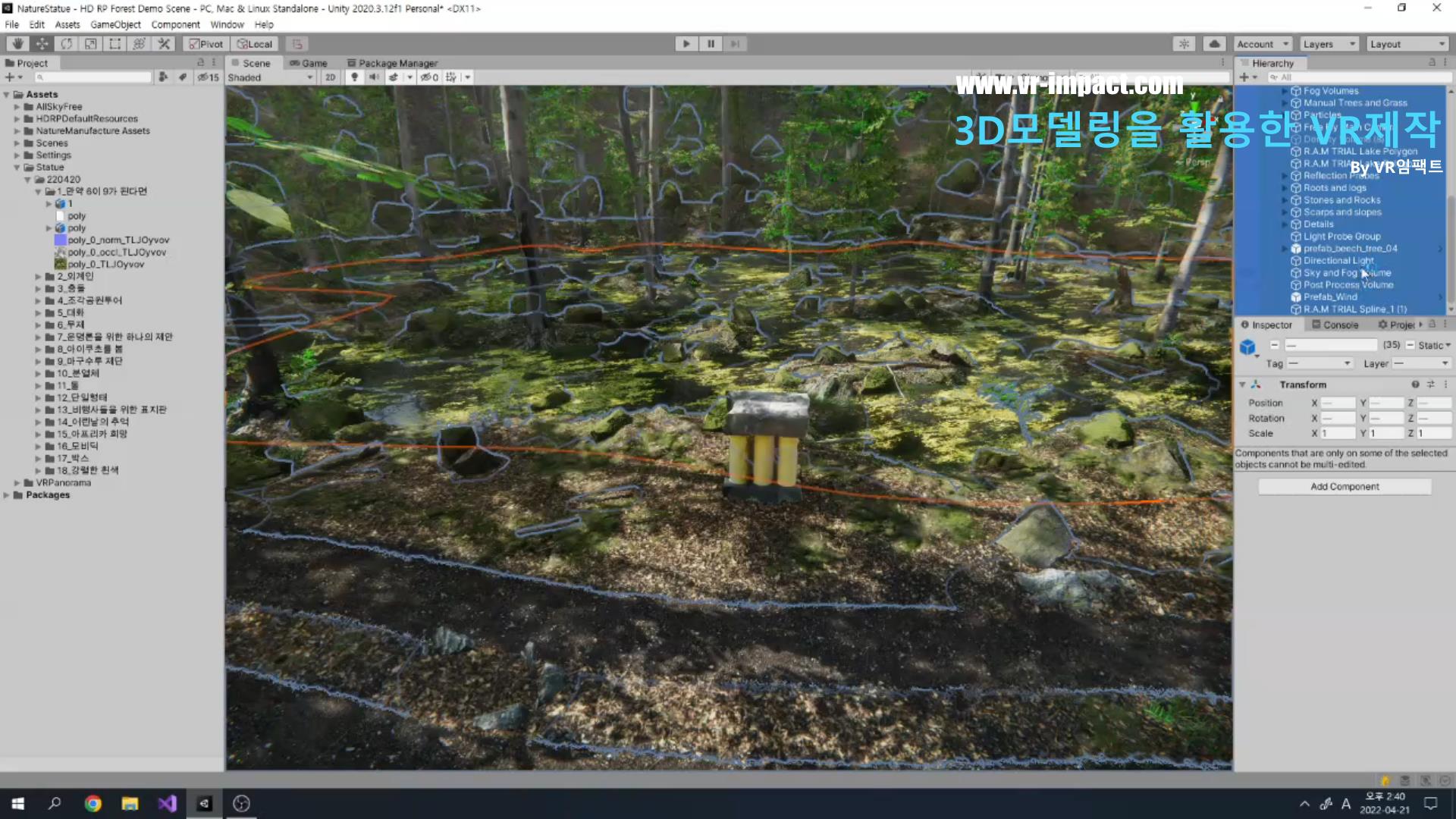Switch to the Console tab
The height and width of the screenshot is (819, 1456).
(1335, 325)
